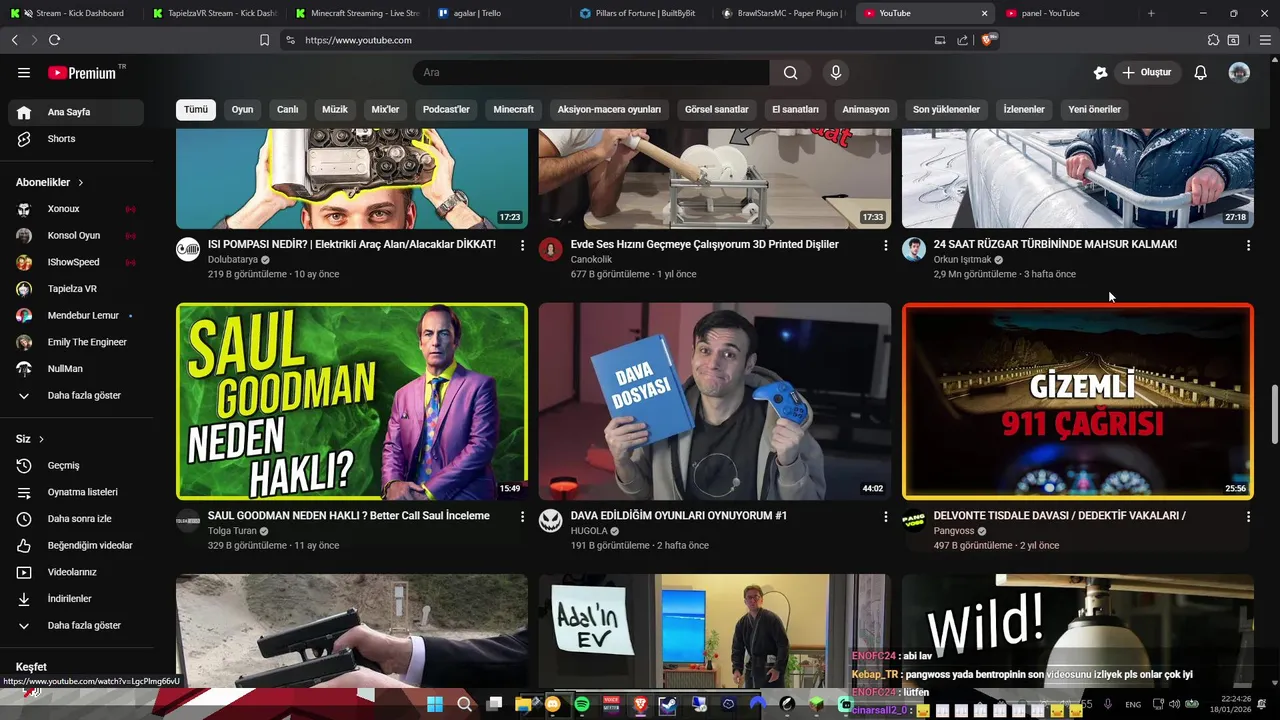Viewport: 1280px width, 720px height.
Task: Click the Canokolik channel name
Action: 591,259
